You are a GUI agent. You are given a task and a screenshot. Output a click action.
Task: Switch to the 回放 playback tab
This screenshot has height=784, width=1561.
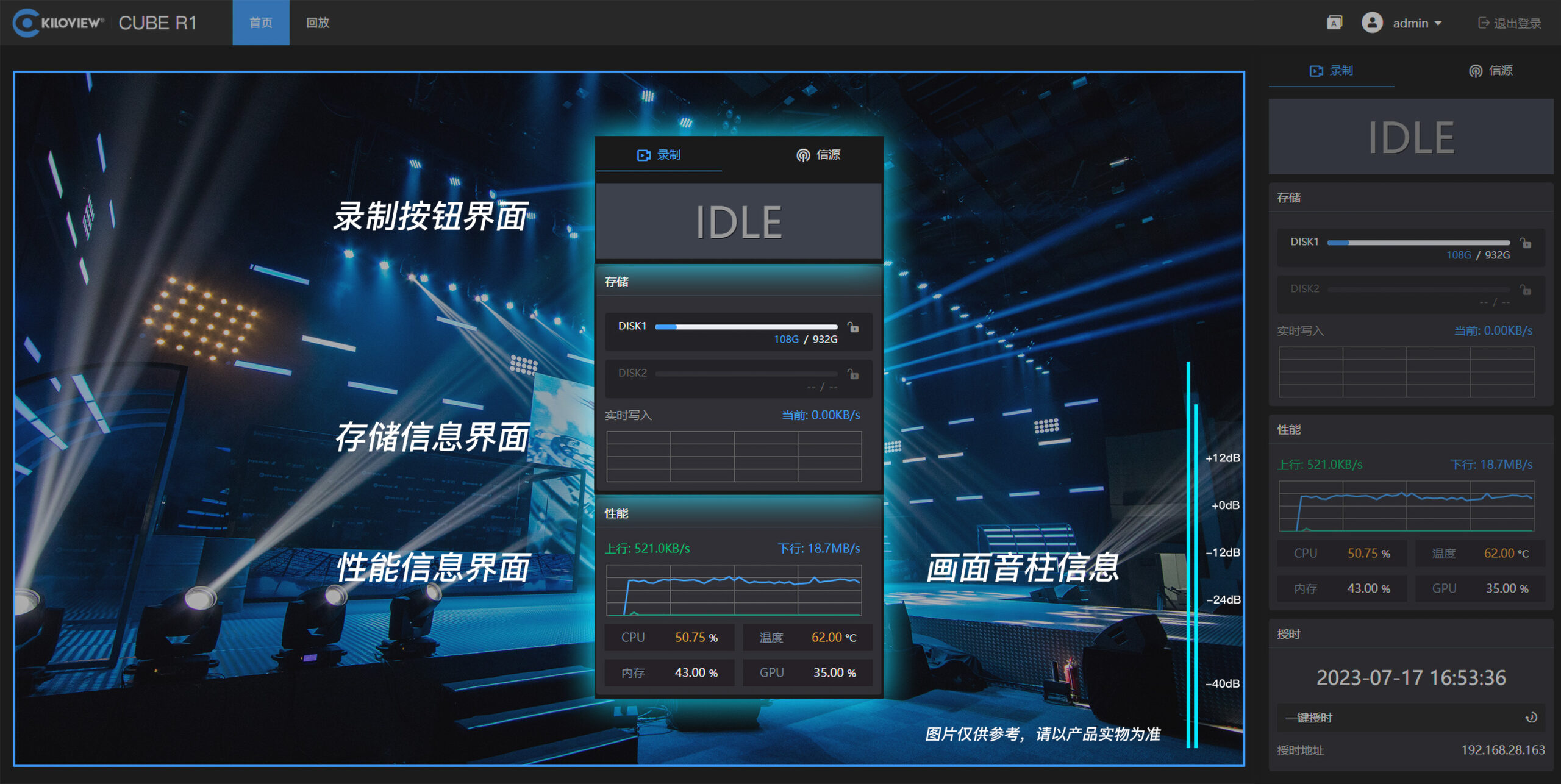click(x=318, y=23)
